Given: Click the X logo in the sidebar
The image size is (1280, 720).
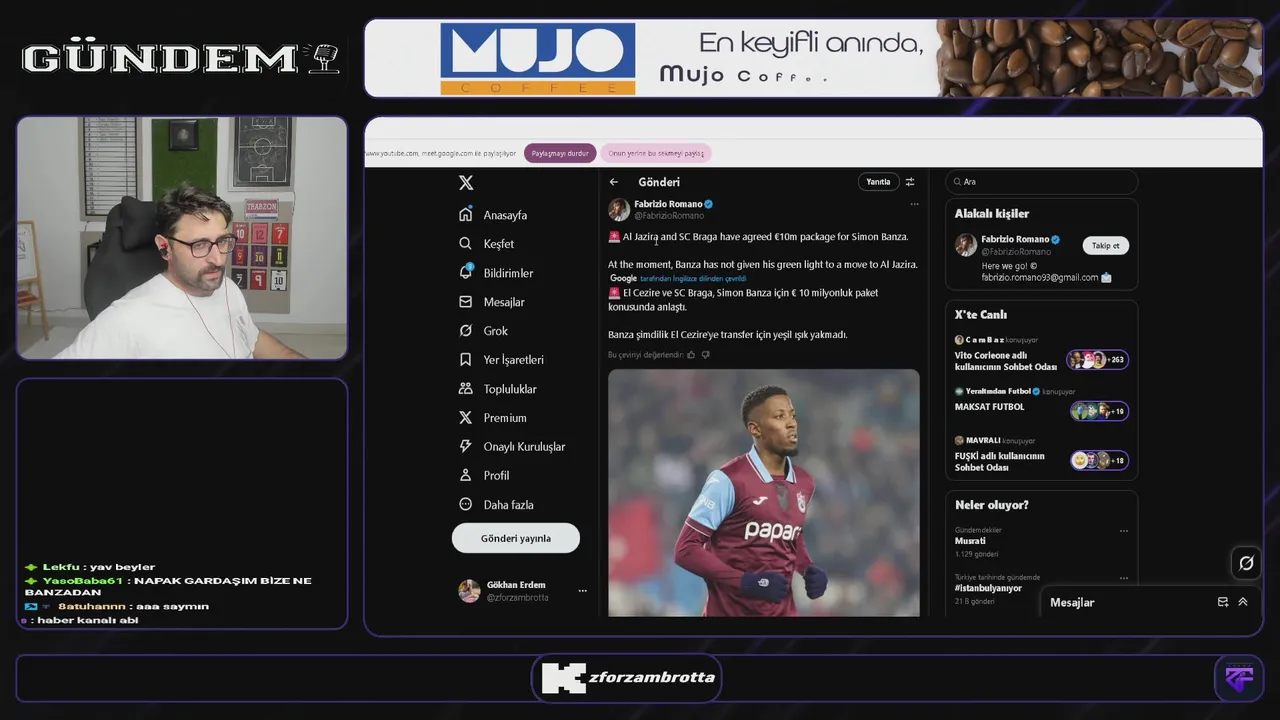Looking at the screenshot, I should (466, 183).
